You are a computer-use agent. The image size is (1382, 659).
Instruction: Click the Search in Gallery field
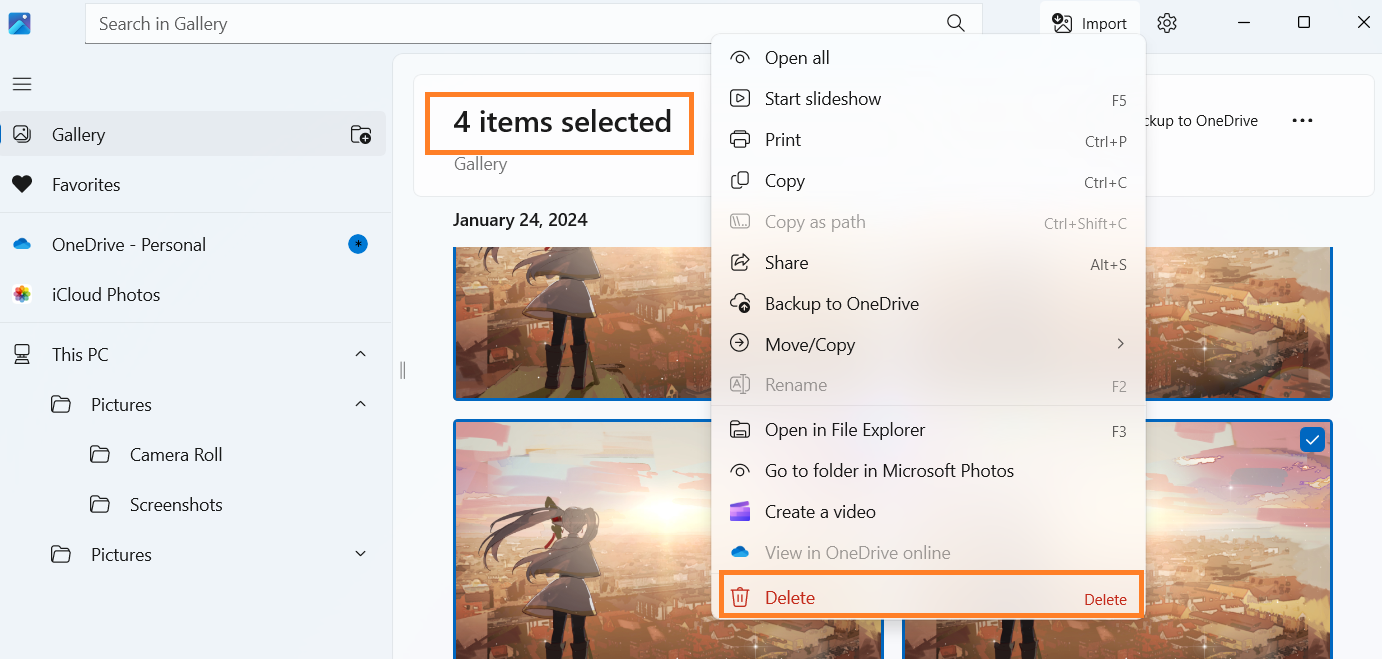click(x=510, y=23)
